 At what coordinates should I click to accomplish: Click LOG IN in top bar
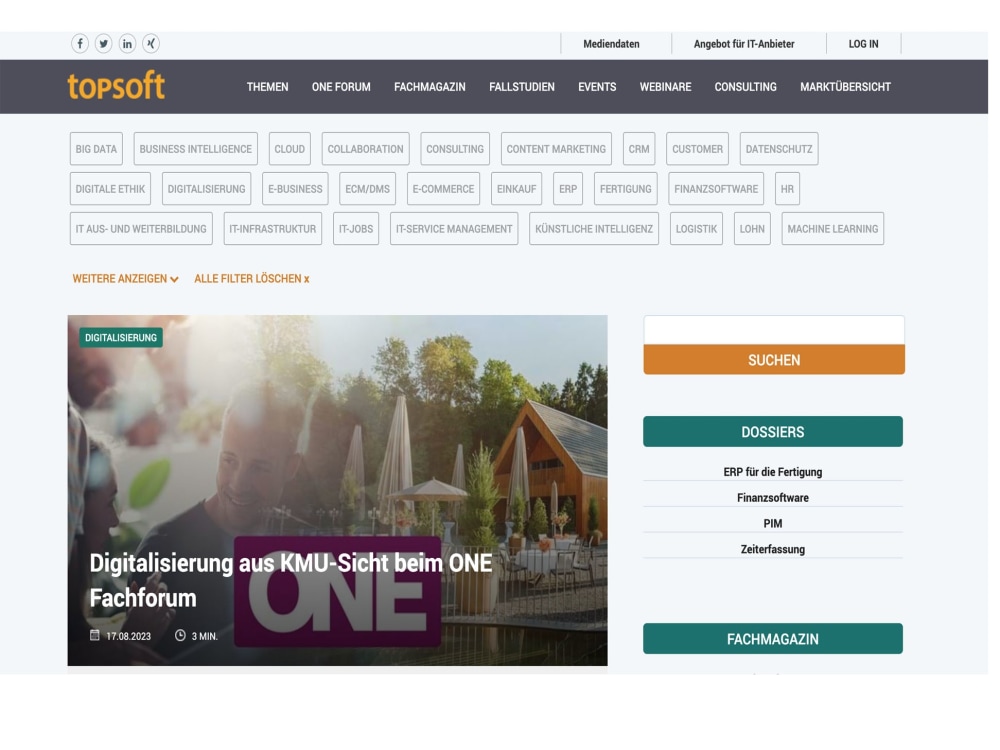(863, 44)
